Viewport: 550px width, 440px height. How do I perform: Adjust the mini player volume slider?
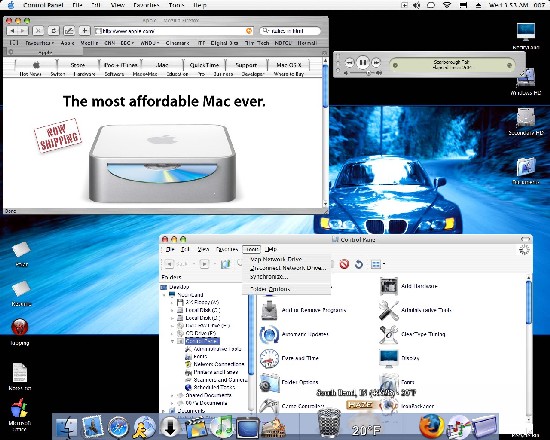[362, 73]
